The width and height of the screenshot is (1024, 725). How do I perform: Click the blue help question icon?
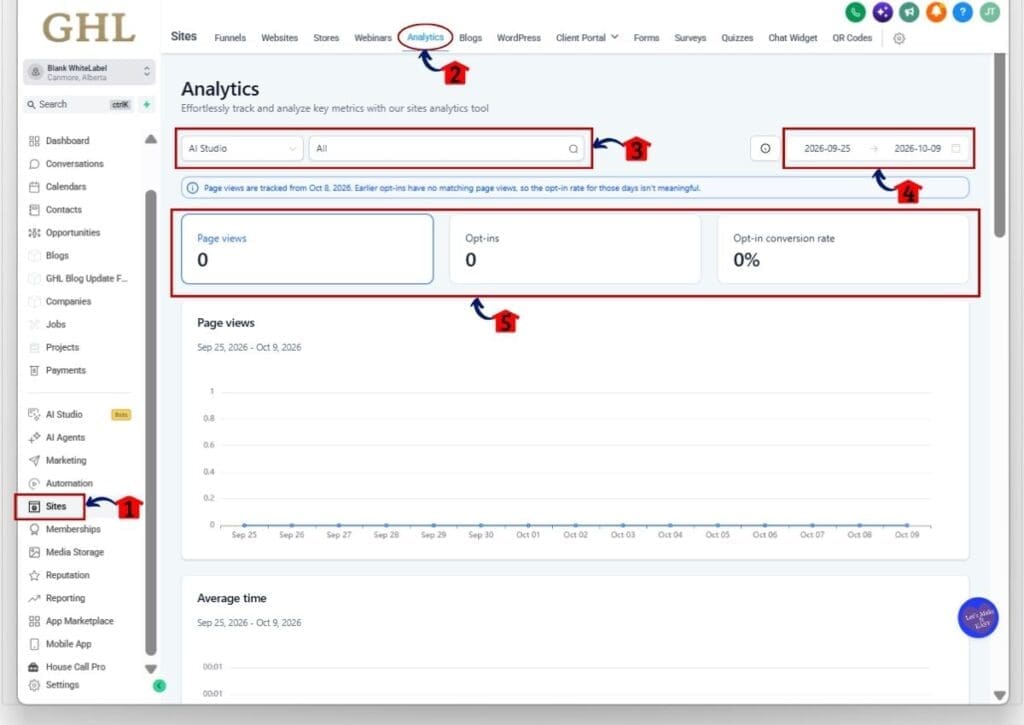[963, 12]
